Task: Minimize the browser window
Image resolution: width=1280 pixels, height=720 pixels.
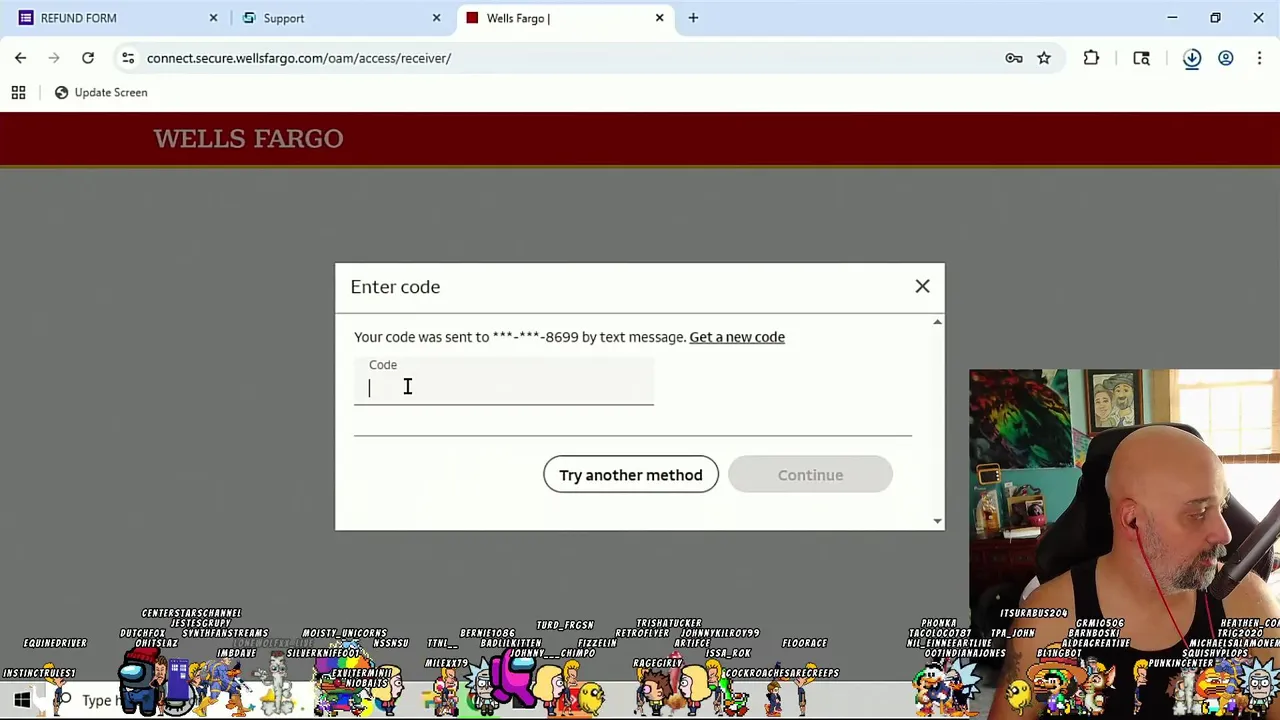Action: tap(1172, 18)
